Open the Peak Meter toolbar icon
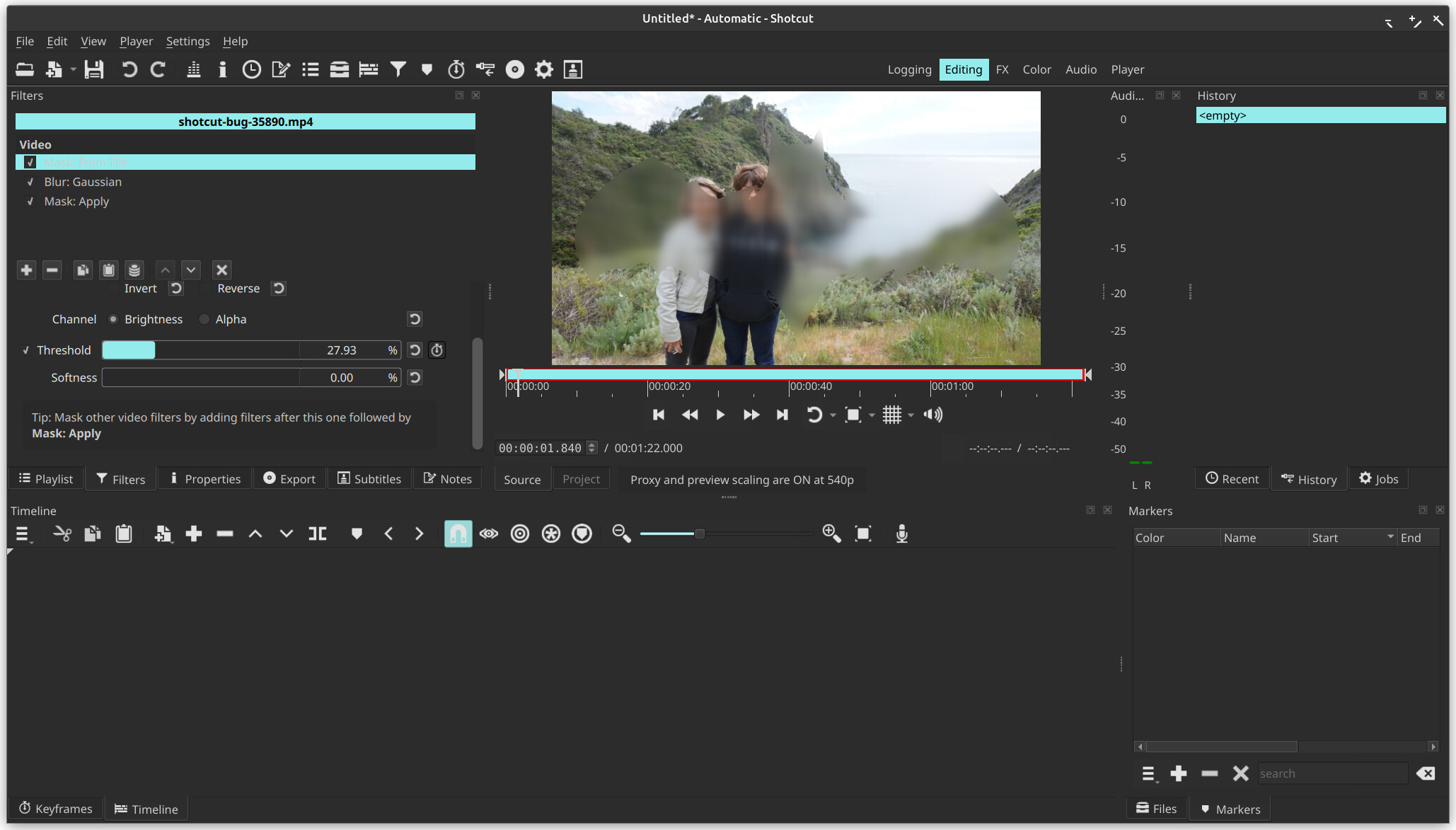This screenshot has height=830, width=1456. coord(193,69)
